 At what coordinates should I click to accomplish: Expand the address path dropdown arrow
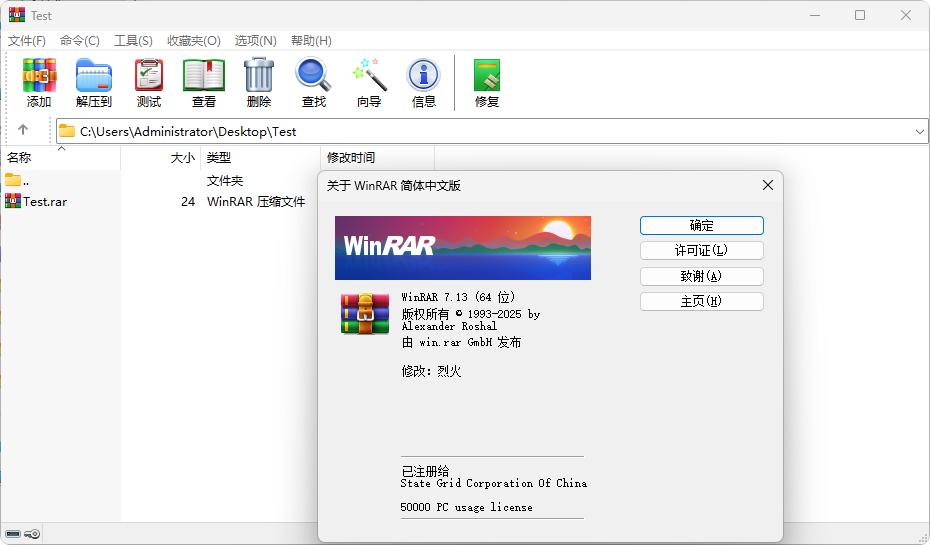pyautogui.click(x=919, y=132)
